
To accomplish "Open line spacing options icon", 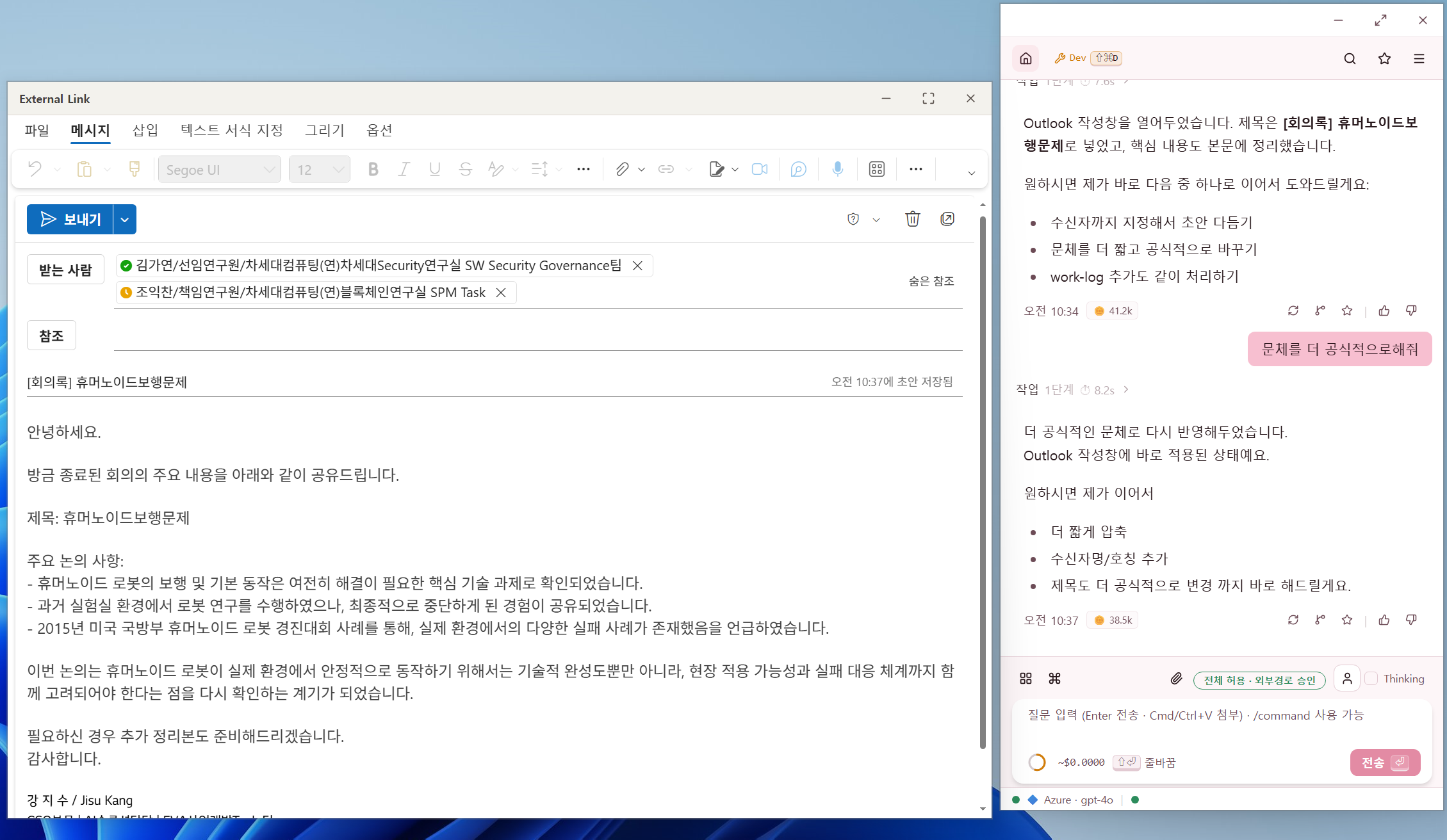I will pos(539,169).
